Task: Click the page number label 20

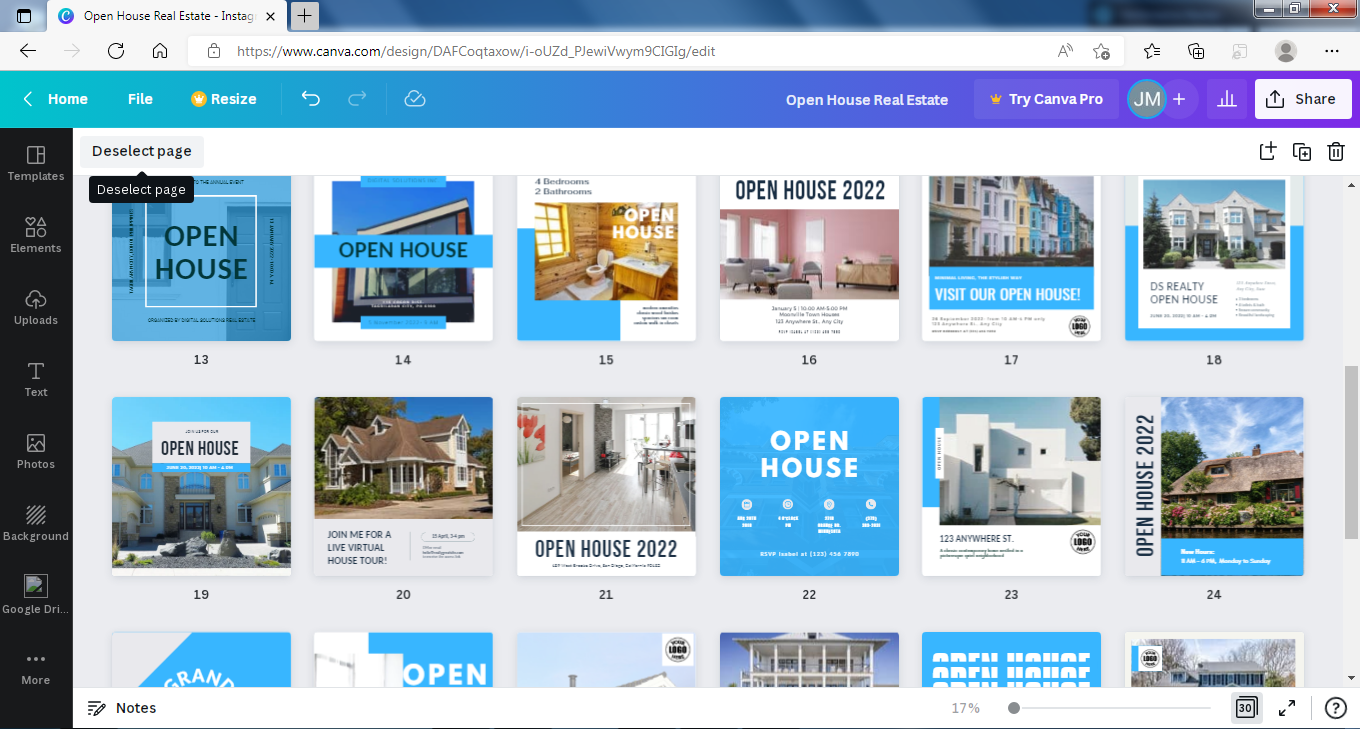Action: click(403, 594)
